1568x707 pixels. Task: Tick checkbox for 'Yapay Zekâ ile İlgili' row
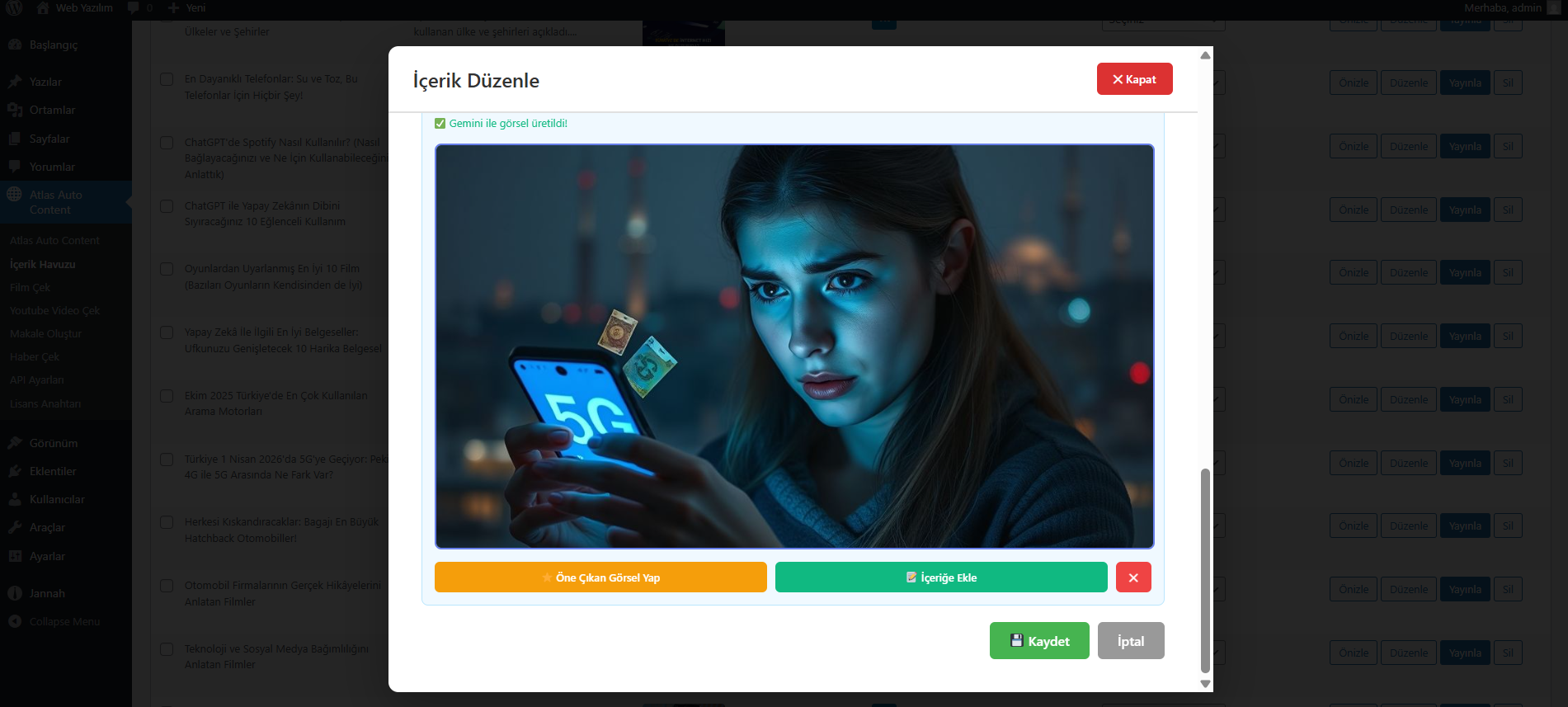pos(167,332)
